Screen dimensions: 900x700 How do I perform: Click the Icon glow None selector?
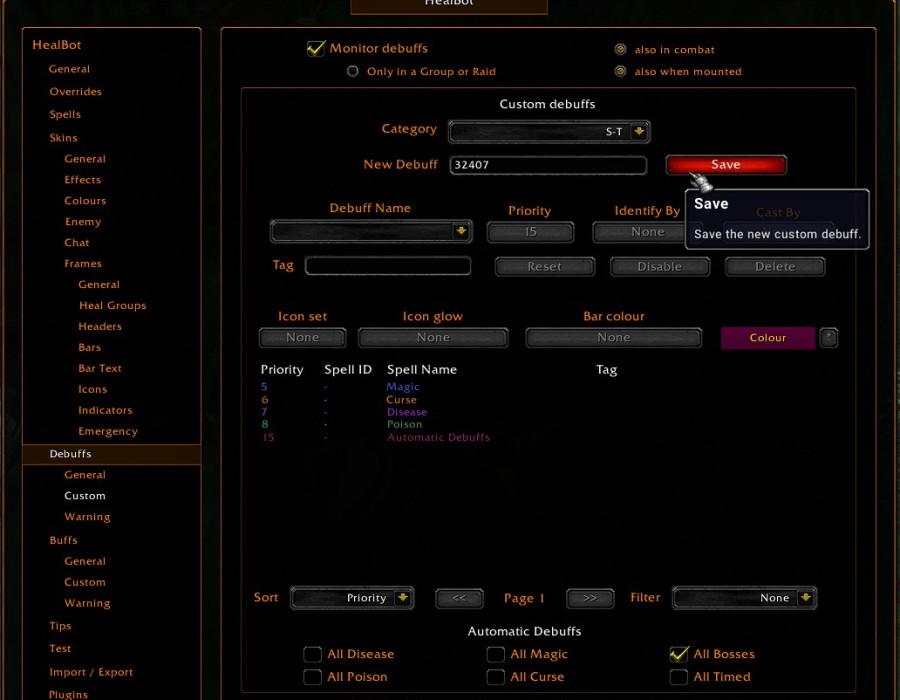(433, 337)
